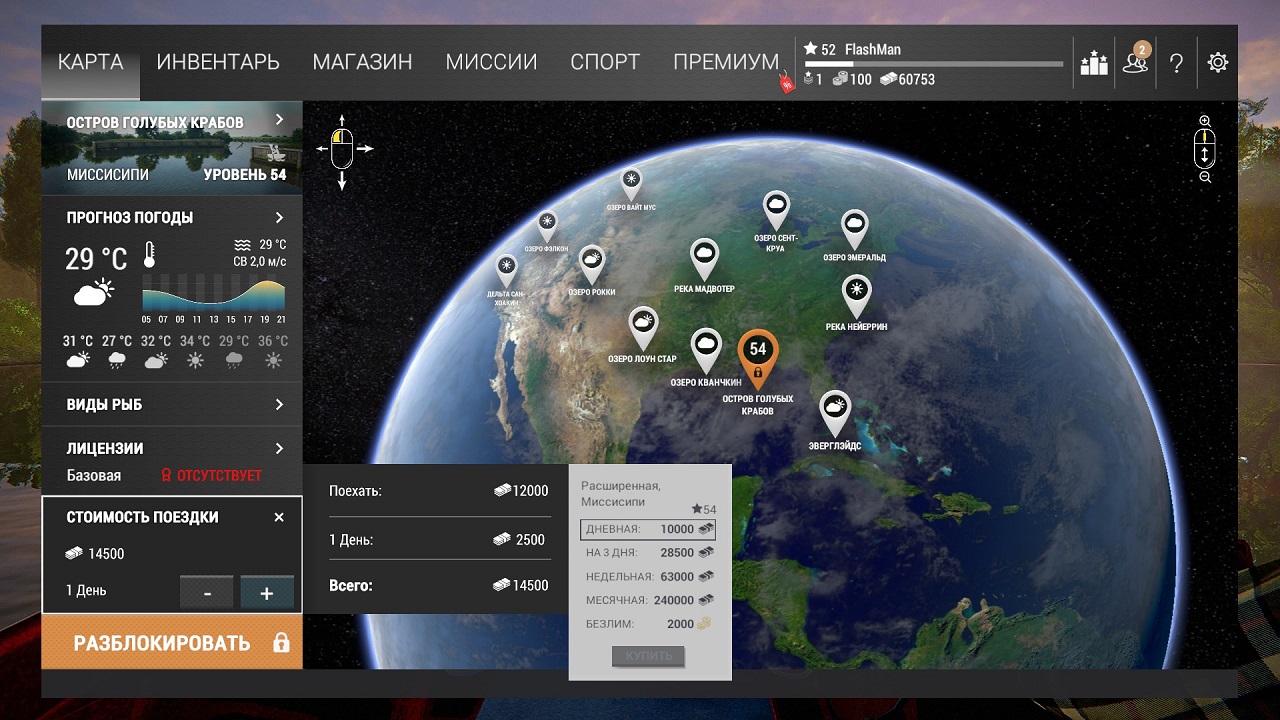
Task: Click the red premium discount tag icon
Action: (787, 83)
